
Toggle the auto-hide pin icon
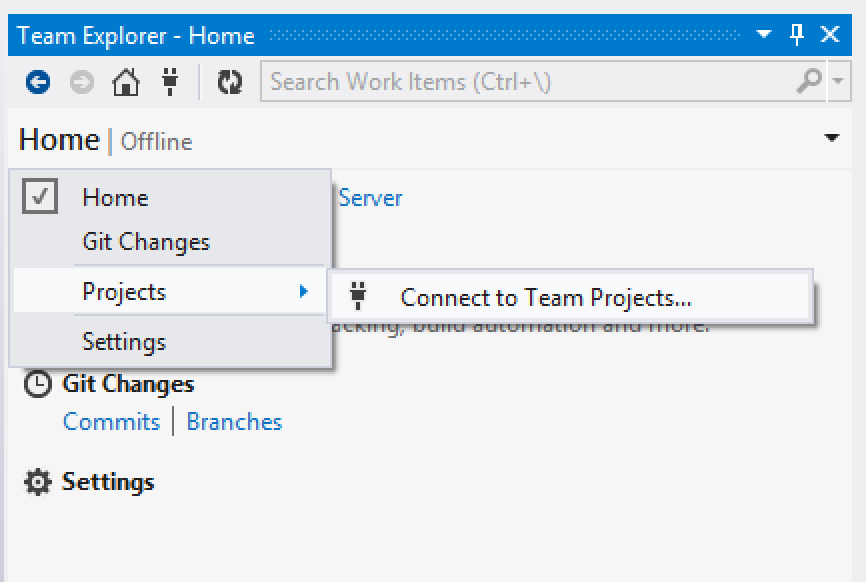(x=796, y=34)
